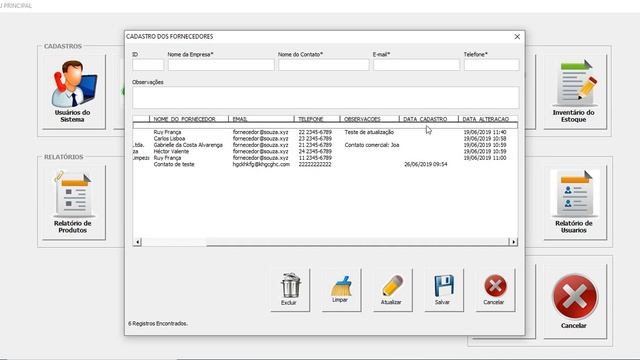This screenshot has height=360, width=640.
Task: Click the E-mail input field
Action: pyautogui.click(x=416, y=65)
